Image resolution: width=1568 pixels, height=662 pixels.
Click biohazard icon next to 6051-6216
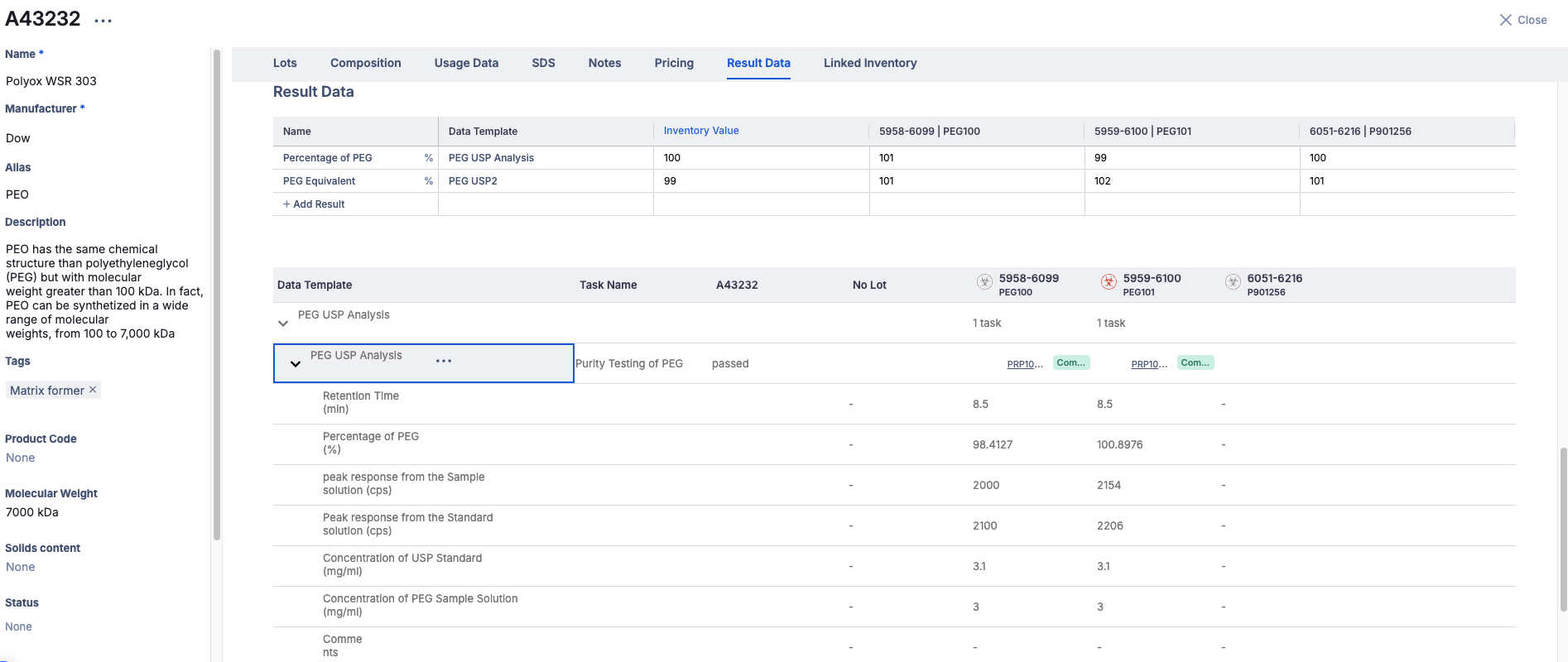pyautogui.click(x=1233, y=281)
